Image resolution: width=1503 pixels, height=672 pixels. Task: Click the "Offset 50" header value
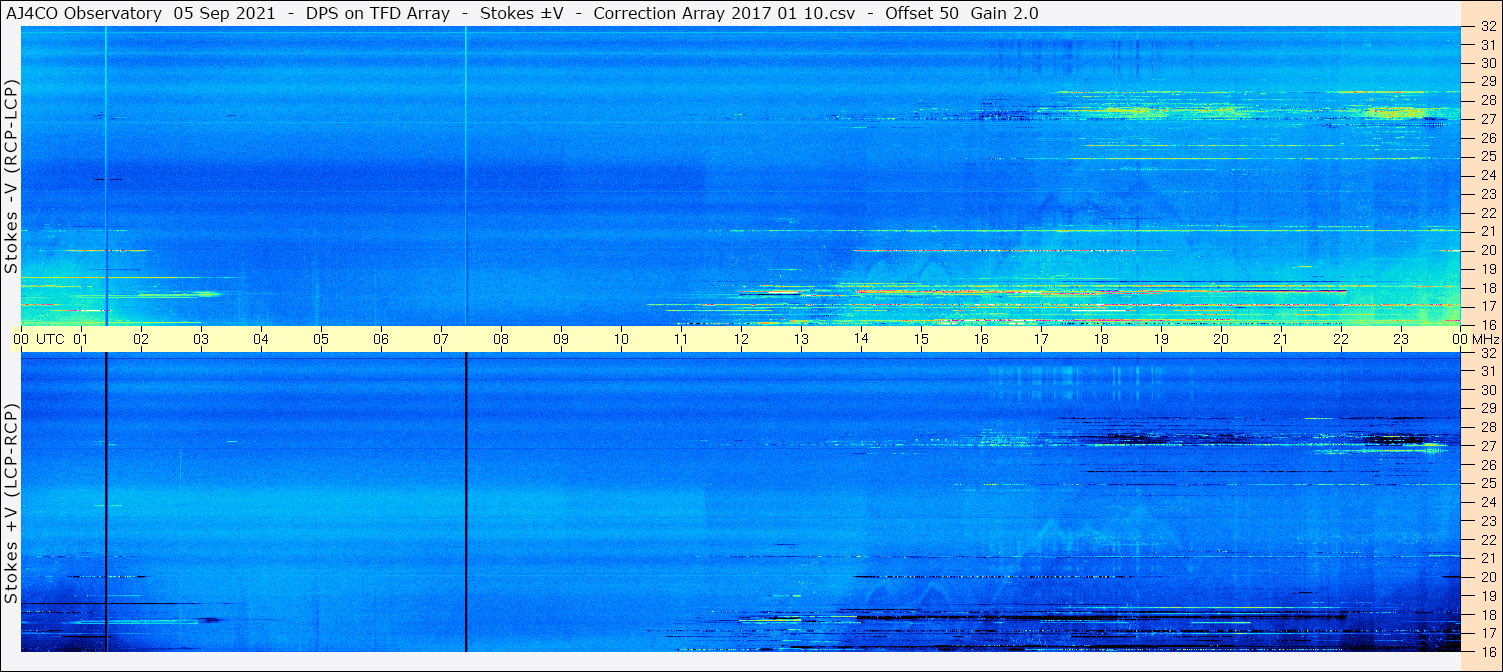920,13
